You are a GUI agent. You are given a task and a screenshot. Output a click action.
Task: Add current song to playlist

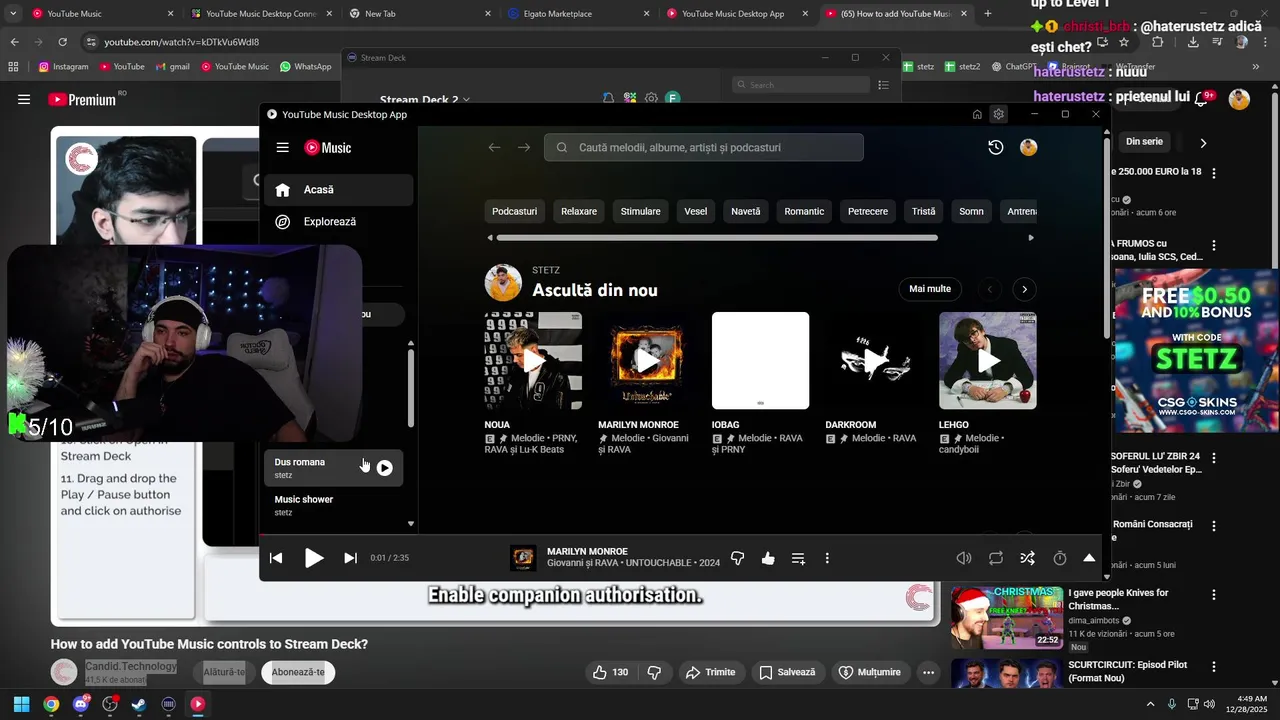click(x=798, y=558)
